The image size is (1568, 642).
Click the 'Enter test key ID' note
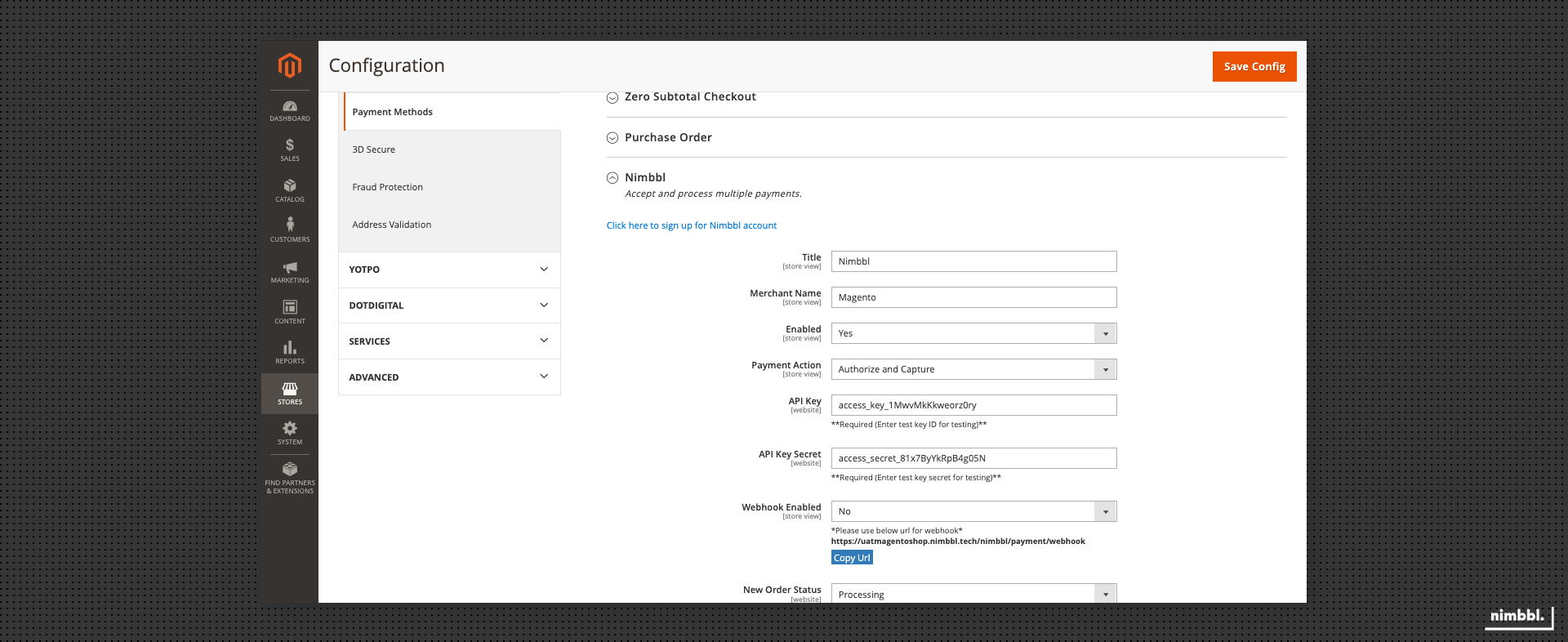click(x=909, y=425)
